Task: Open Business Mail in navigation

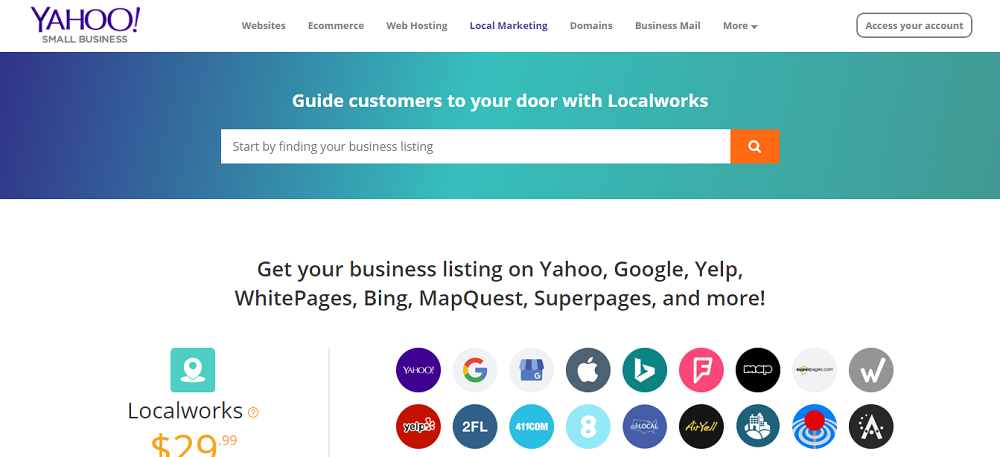Action: 668,26
